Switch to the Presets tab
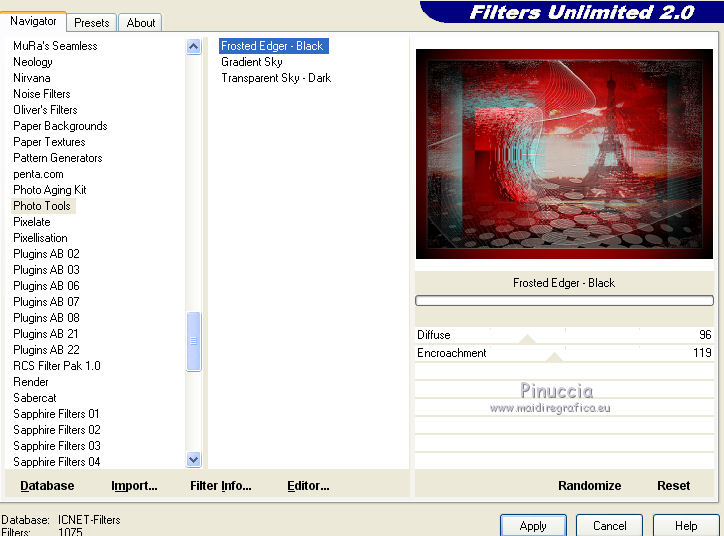 91,23
